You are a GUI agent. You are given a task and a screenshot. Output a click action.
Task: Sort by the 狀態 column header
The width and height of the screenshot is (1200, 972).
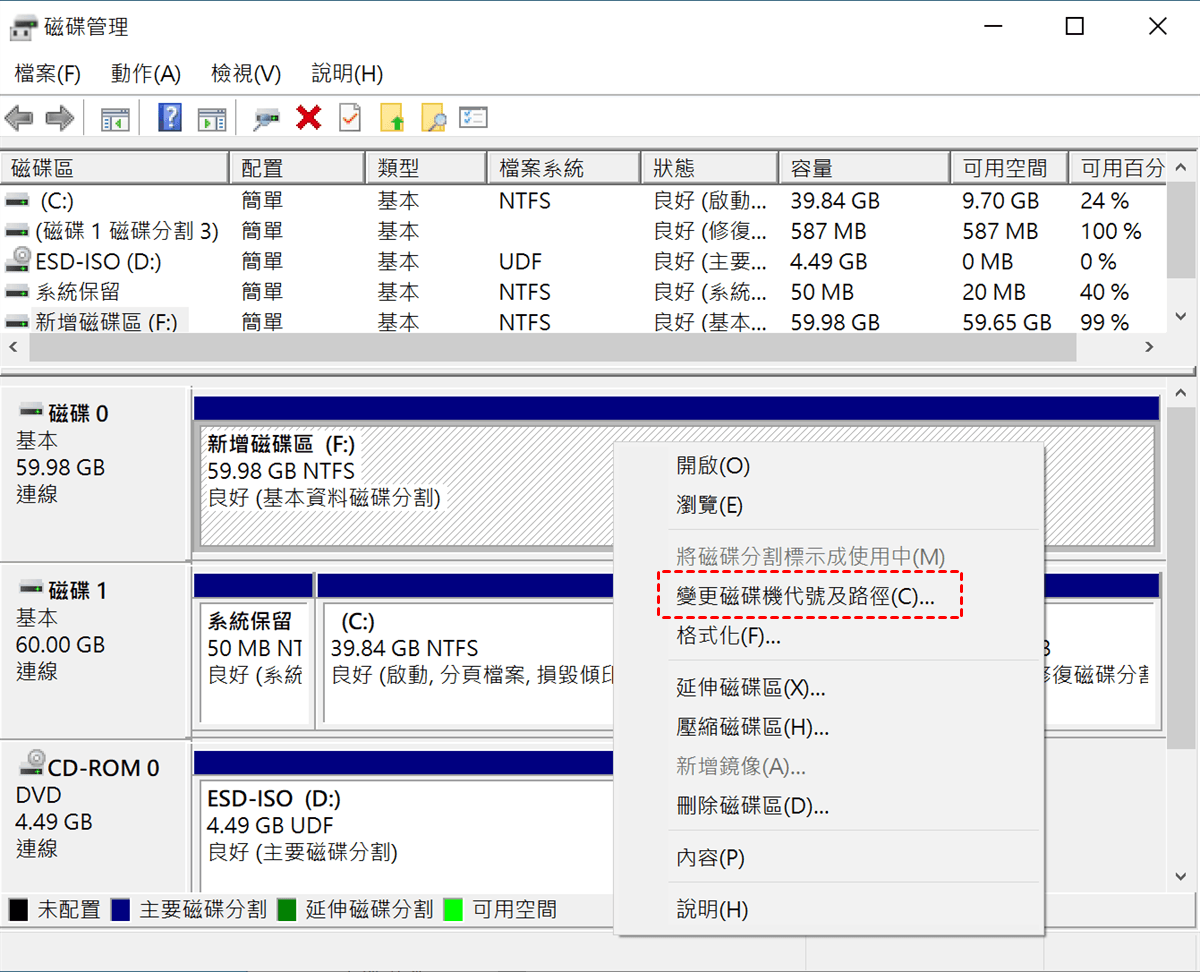(x=710, y=168)
